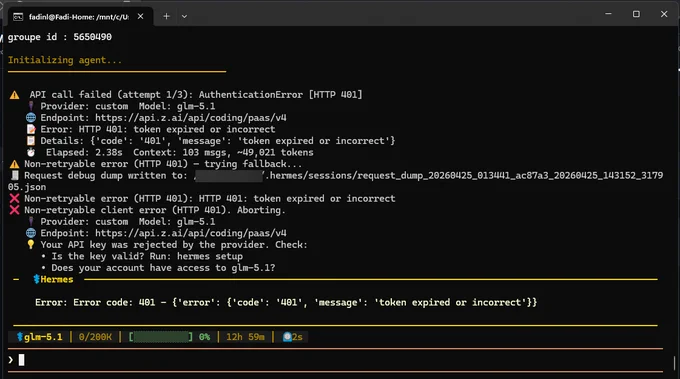
Task: Click the second api.z.ai endpoint URL
Action: [190, 233]
